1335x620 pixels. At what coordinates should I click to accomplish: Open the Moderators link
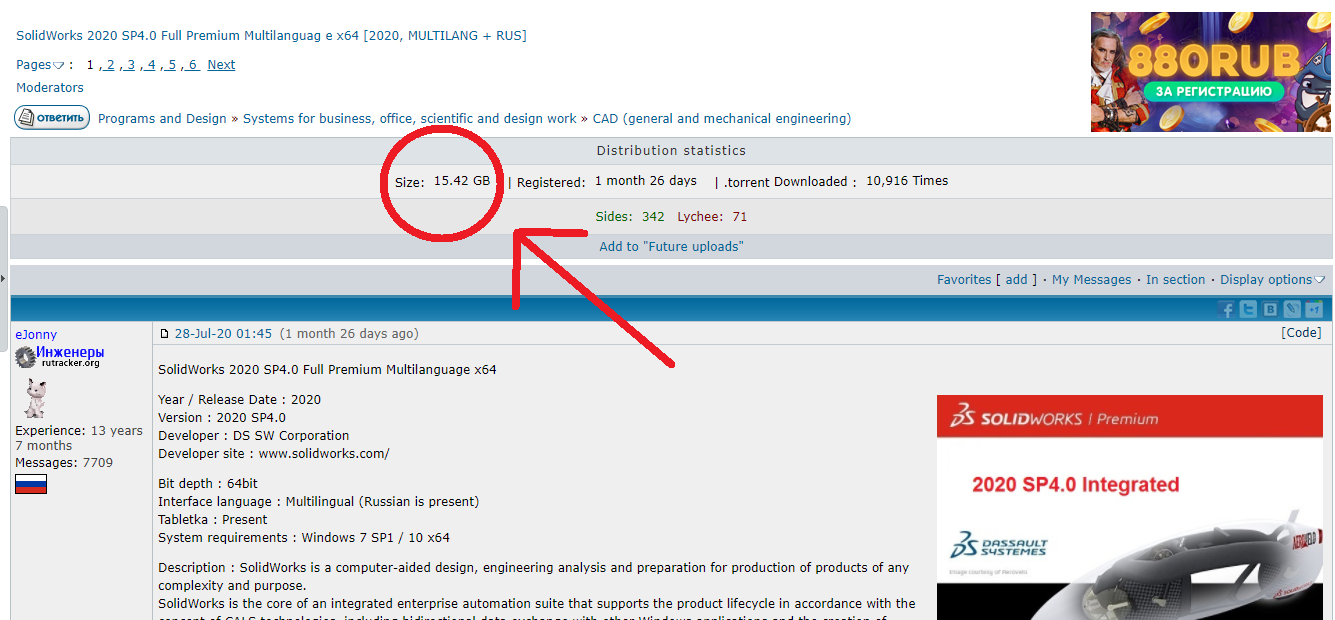pos(50,88)
